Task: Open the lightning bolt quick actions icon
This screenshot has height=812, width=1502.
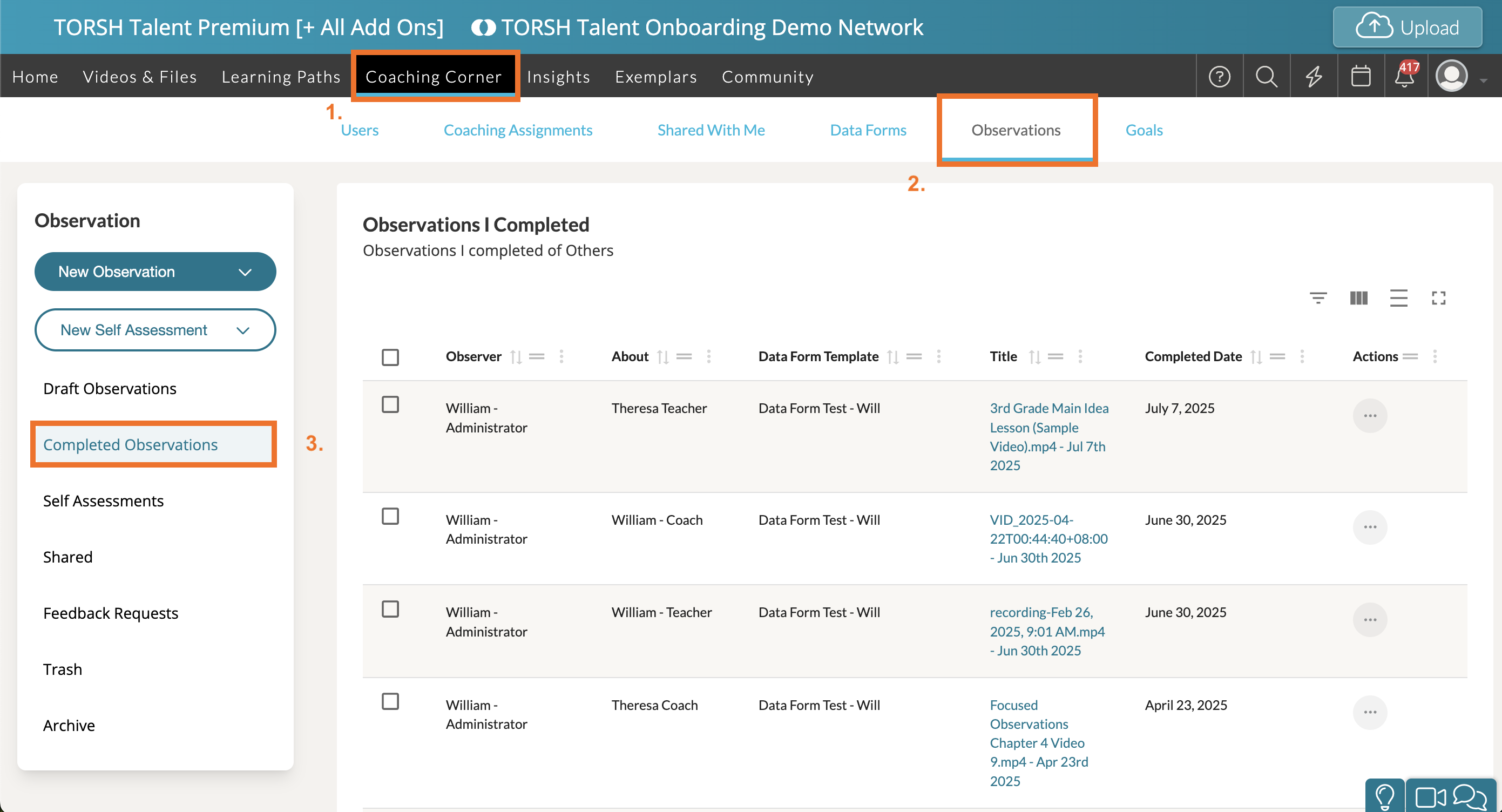Action: 1313,76
